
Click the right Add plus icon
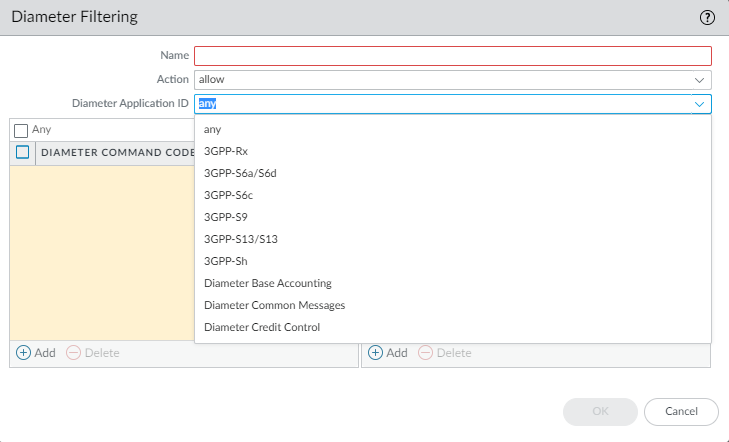(x=376, y=353)
